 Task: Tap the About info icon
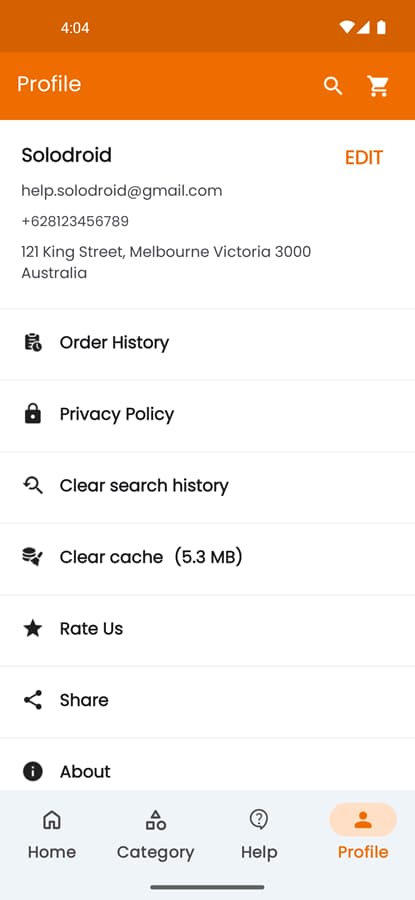[x=33, y=771]
